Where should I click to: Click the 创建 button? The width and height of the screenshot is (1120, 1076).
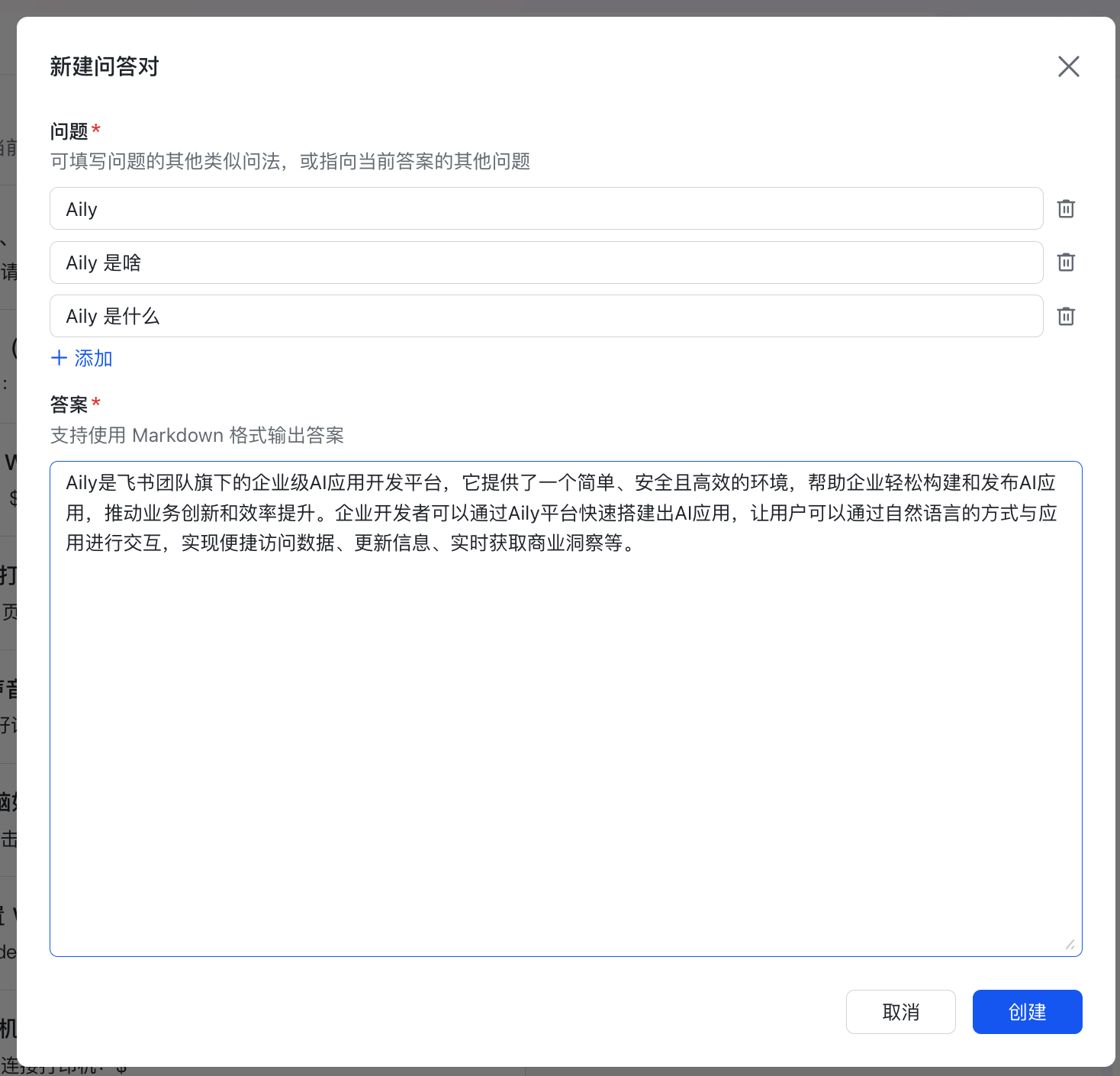[1027, 1012]
